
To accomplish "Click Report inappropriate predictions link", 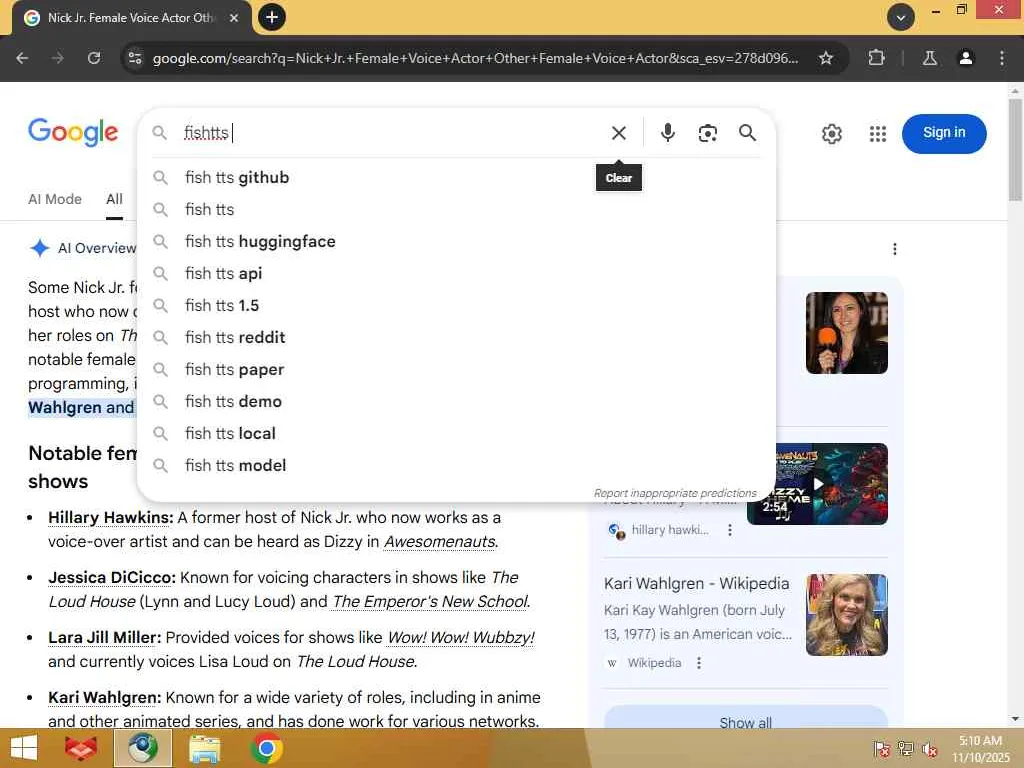I will pyautogui.click(x=675, y=493).
